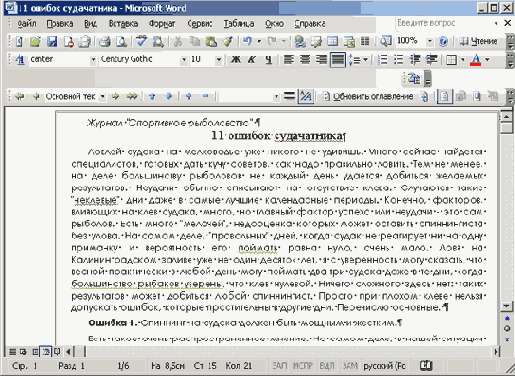Open the Columns layout icon
The image size is (515, 376).
365,41
